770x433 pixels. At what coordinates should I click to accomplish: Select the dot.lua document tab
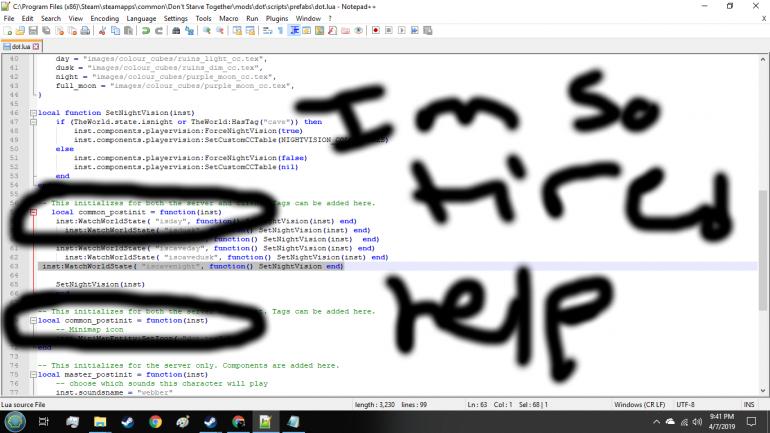tap(21, 47)
